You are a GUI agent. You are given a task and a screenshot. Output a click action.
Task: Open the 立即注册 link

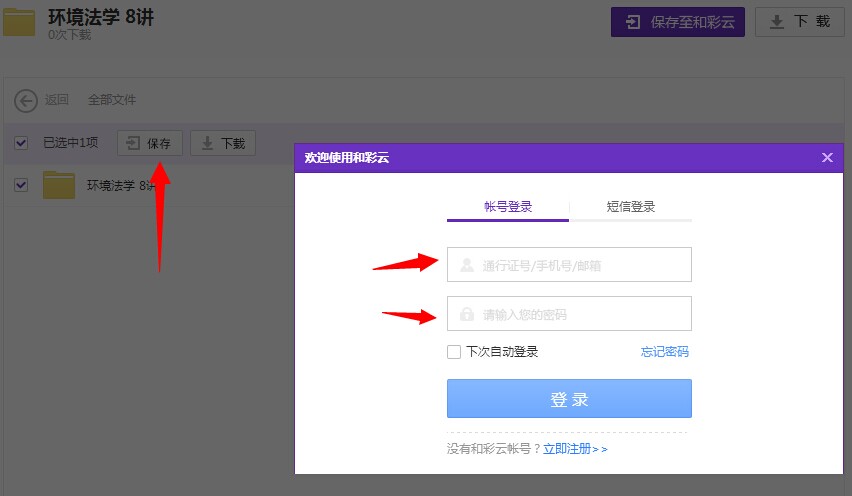tap(575, 449)
